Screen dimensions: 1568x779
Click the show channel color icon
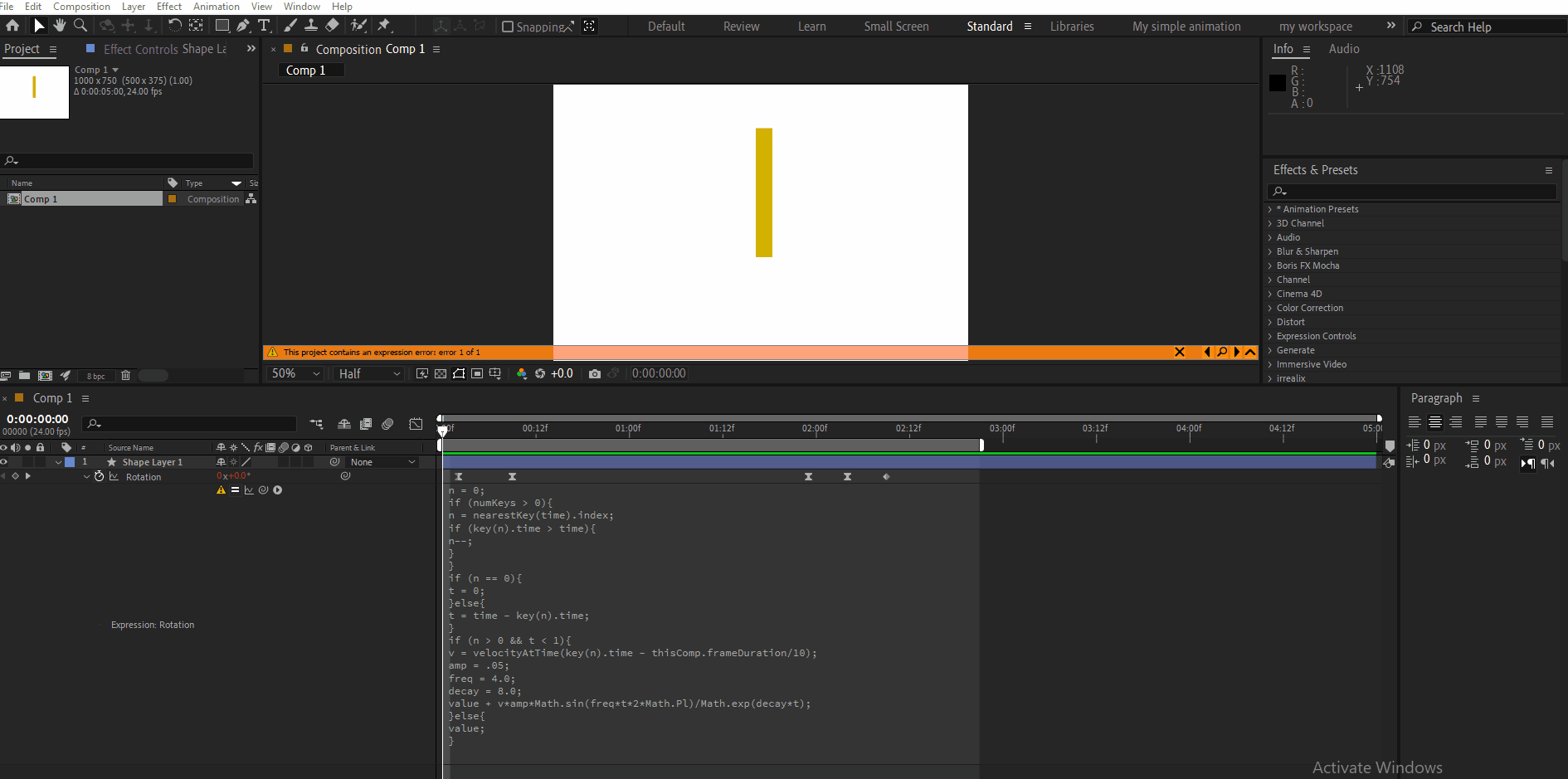pos(521,374)
